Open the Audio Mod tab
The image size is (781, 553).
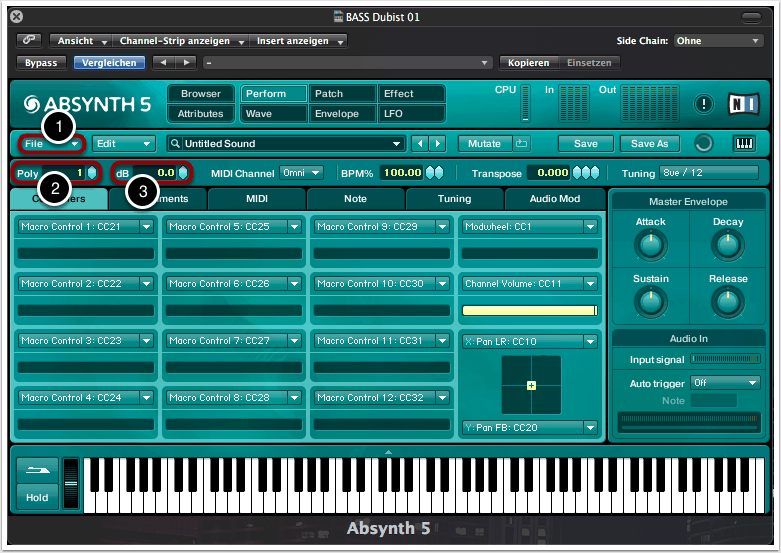pyautogui.click(x=554, y=199)
